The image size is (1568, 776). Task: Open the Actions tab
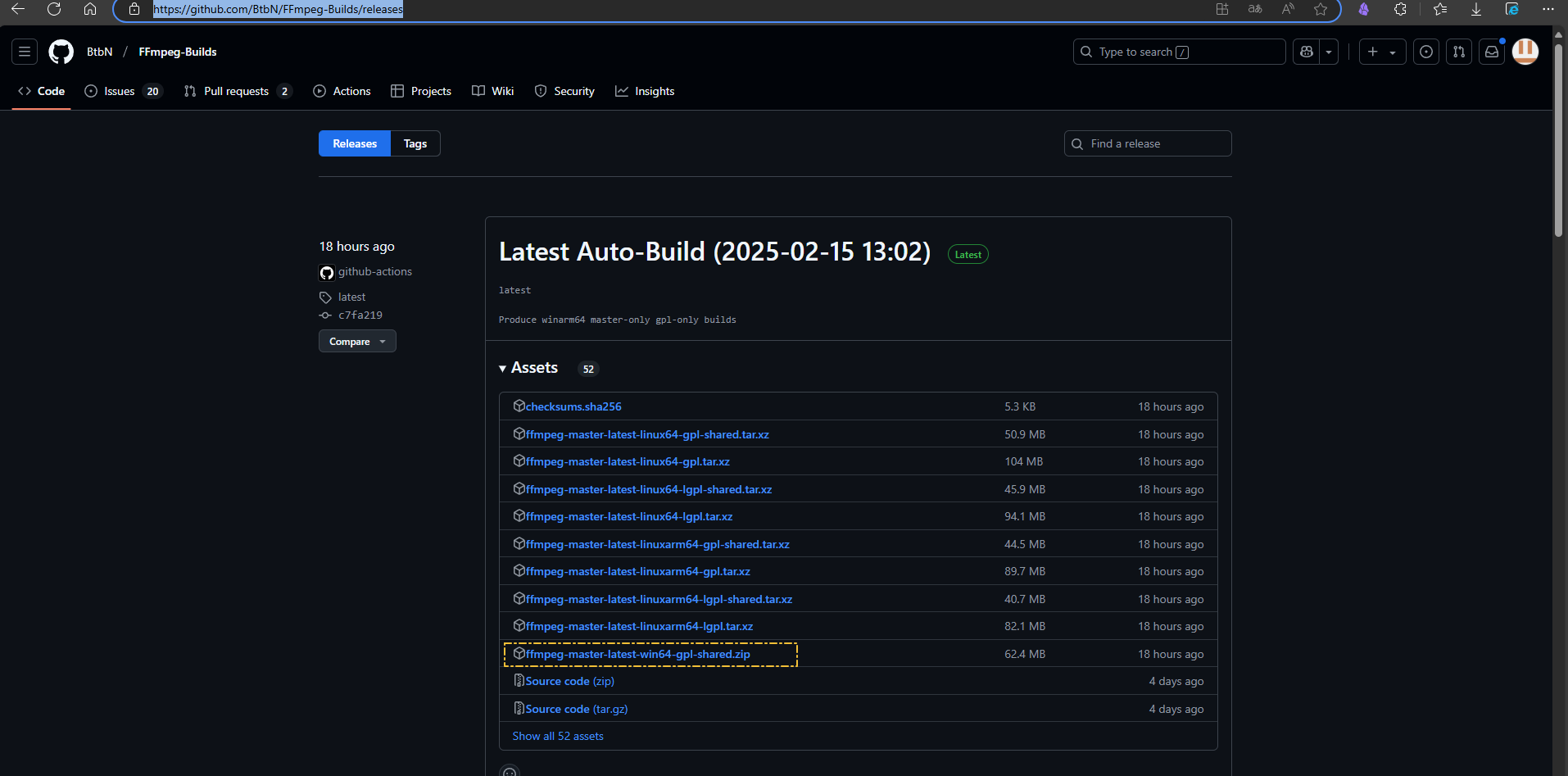pos(342,91)
